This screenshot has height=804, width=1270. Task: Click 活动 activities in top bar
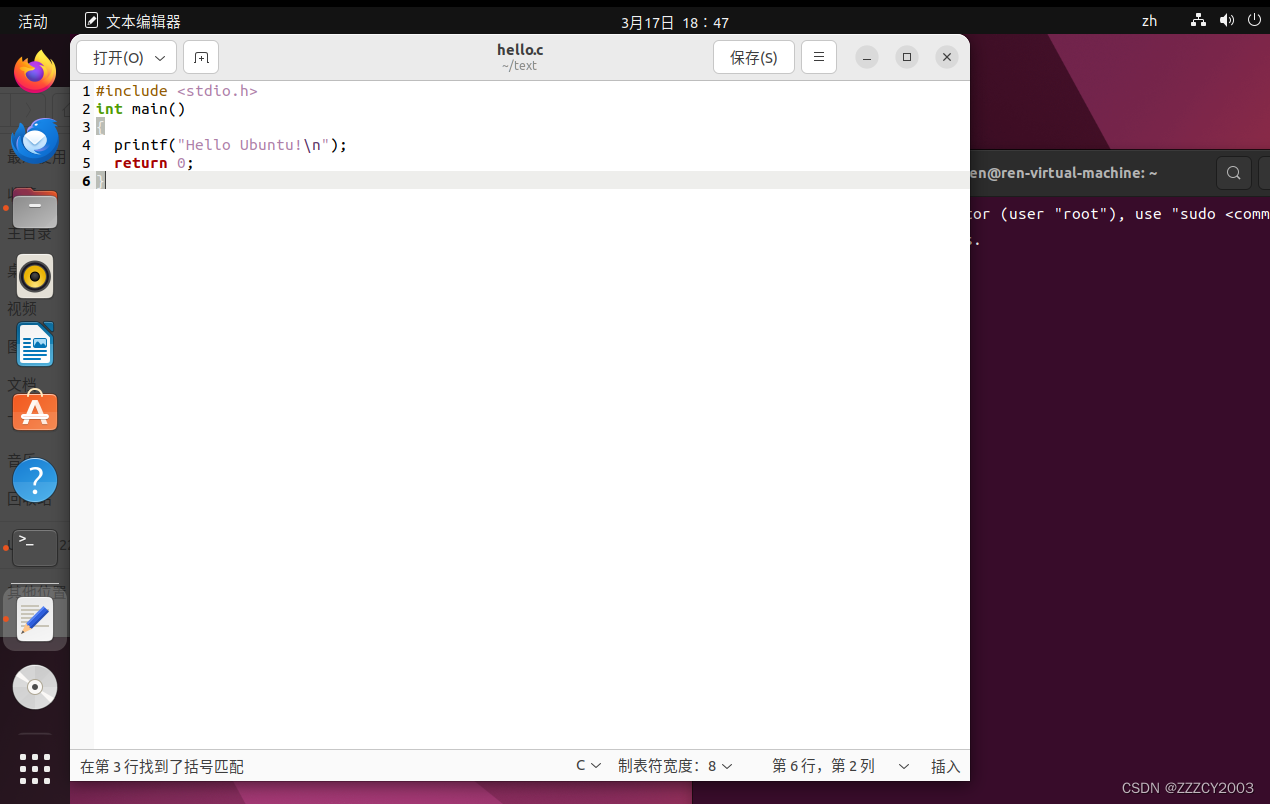click(x=33, y=21)
